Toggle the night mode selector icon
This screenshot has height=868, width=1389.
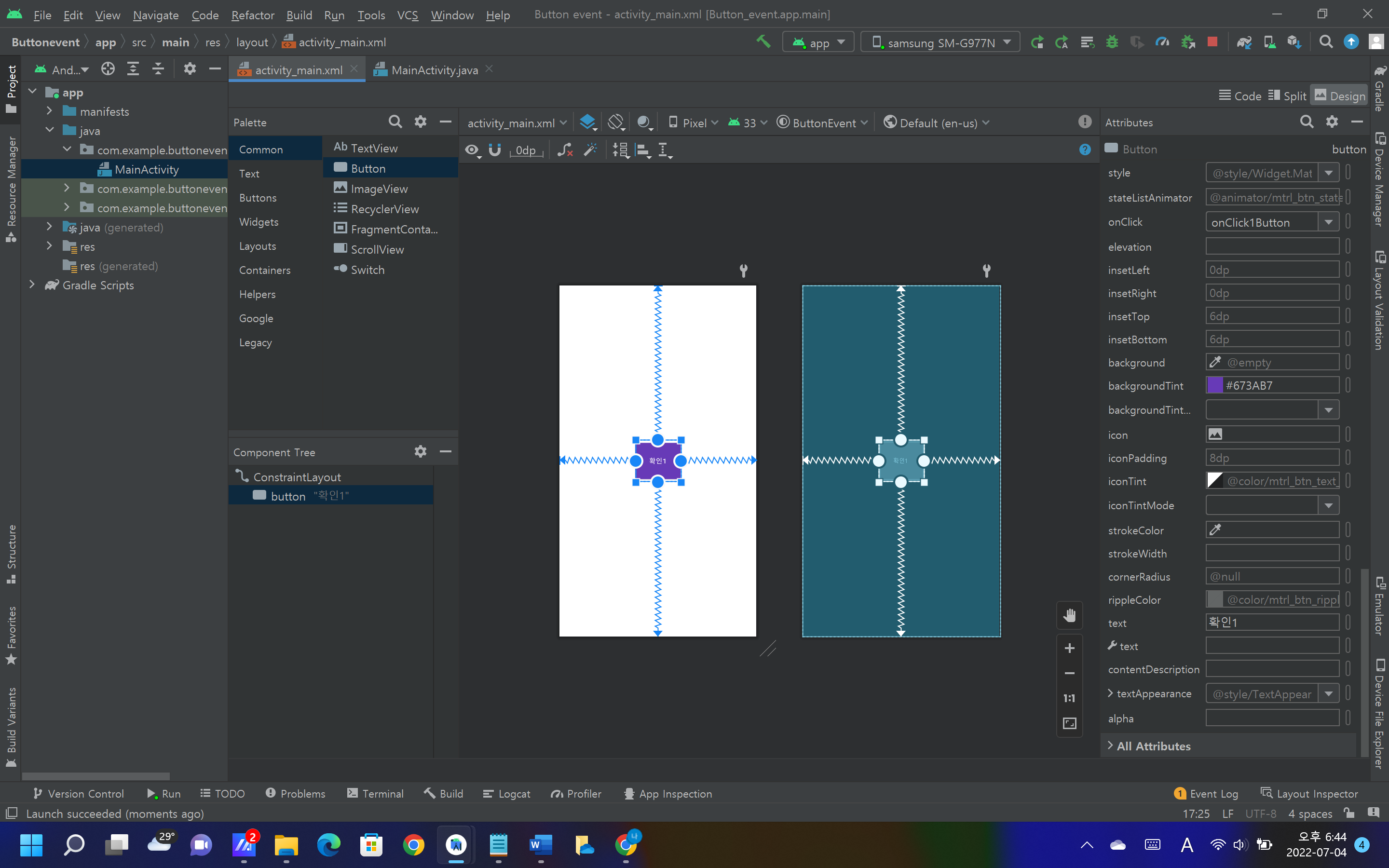pyautogui.click(x=644, y=122)
